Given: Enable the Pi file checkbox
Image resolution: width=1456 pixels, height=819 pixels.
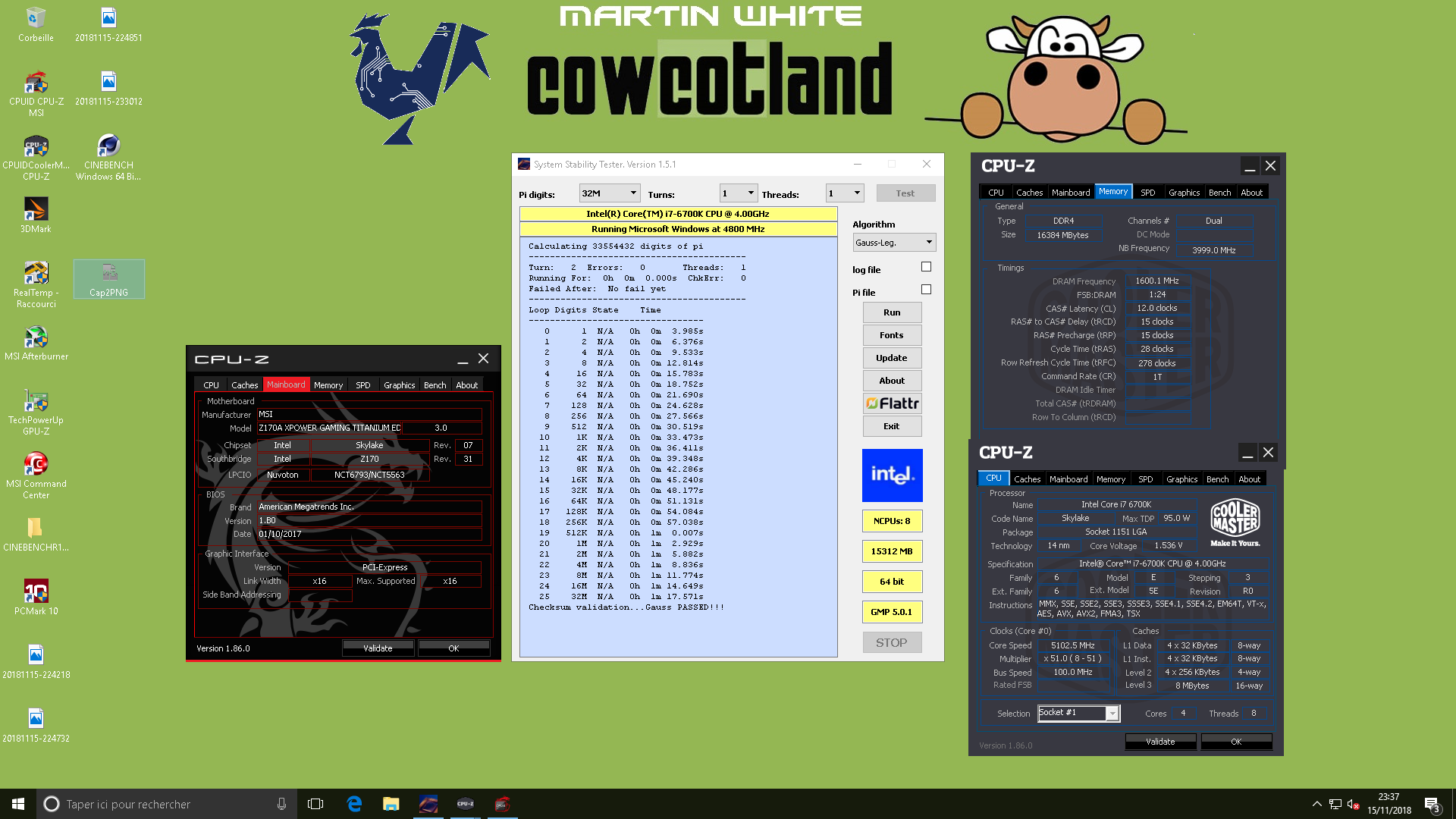Looking at the screenshot, I should (926, 290).
